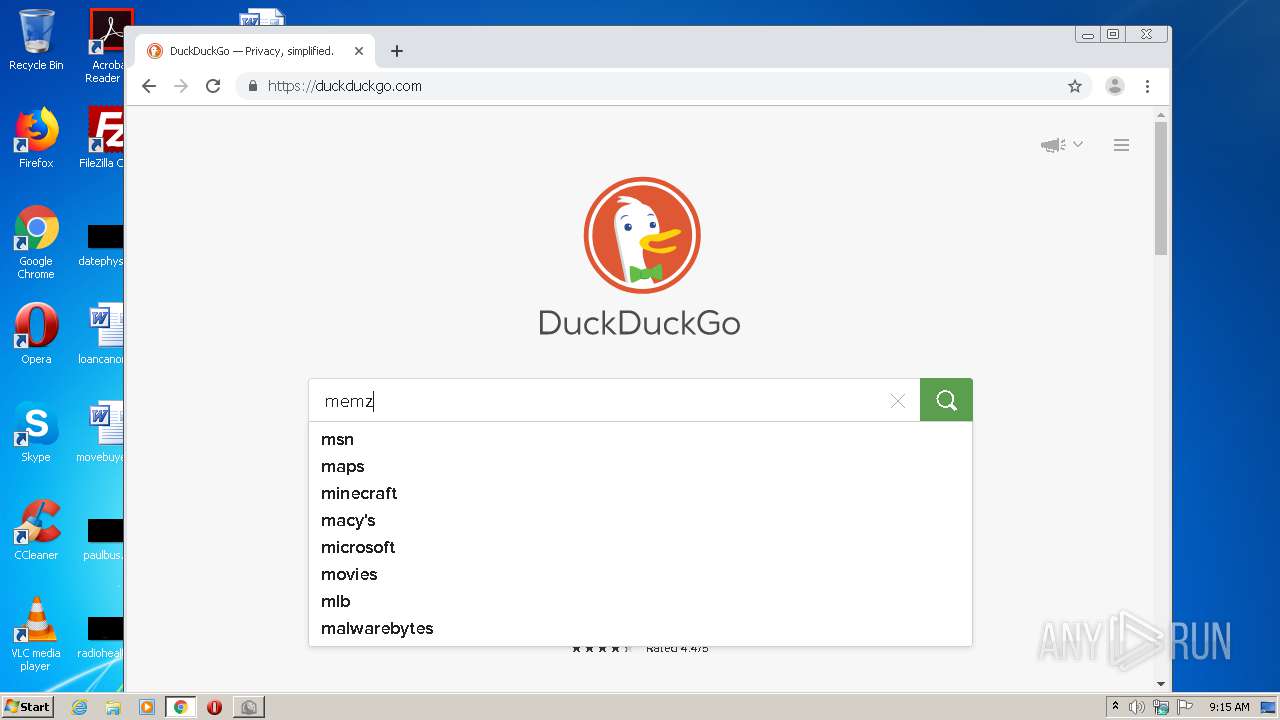The width and height of the screenshot is (1280, 720).
Task: Open the megaphone announcements dropdown
Action: (x=1061, y=145)
